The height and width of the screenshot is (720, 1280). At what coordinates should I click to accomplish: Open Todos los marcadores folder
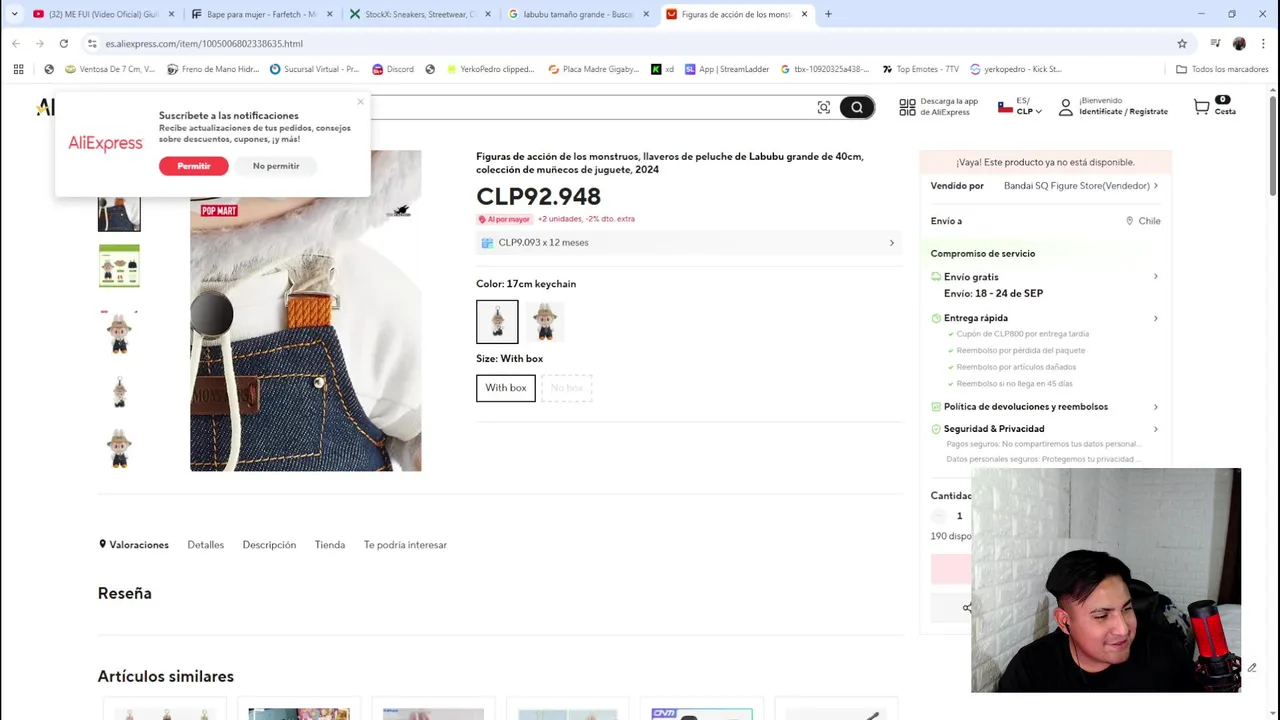(1222, 69)
